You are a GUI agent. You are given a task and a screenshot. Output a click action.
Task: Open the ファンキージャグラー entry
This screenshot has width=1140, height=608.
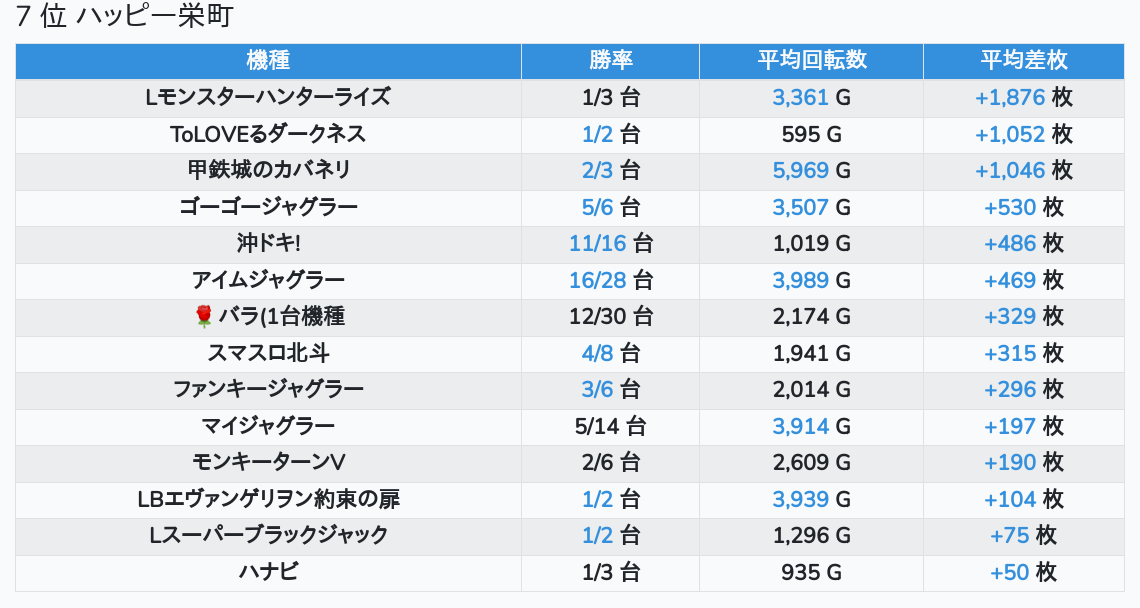click(268, 389)
